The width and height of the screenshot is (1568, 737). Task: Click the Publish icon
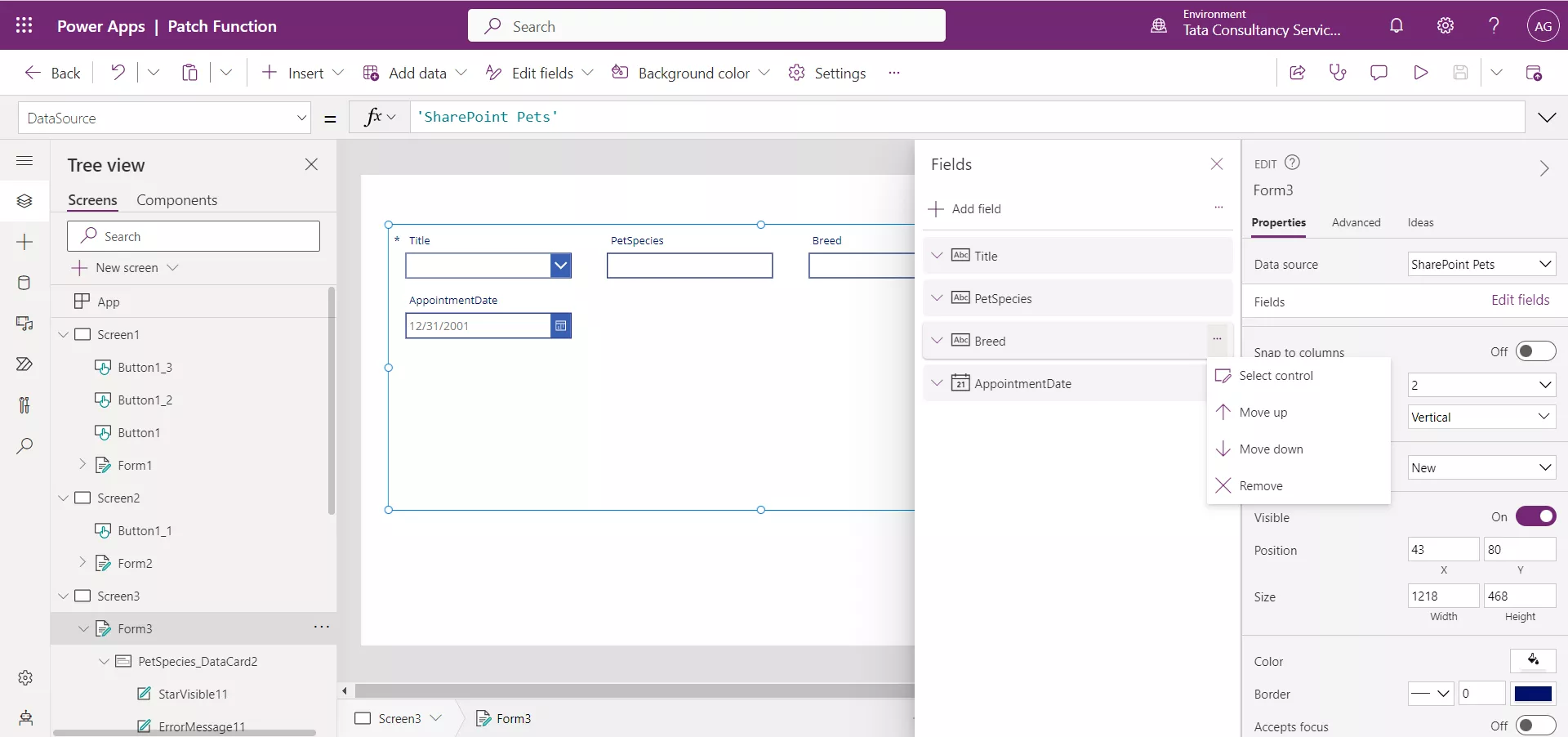point(1534,73)
